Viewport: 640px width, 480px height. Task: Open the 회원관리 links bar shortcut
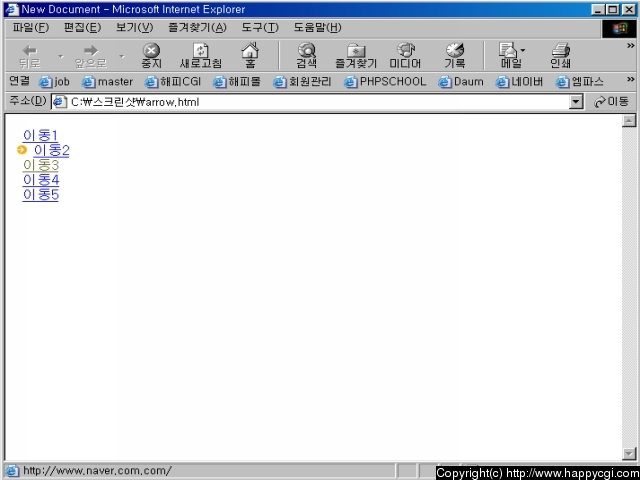[302, 82]
